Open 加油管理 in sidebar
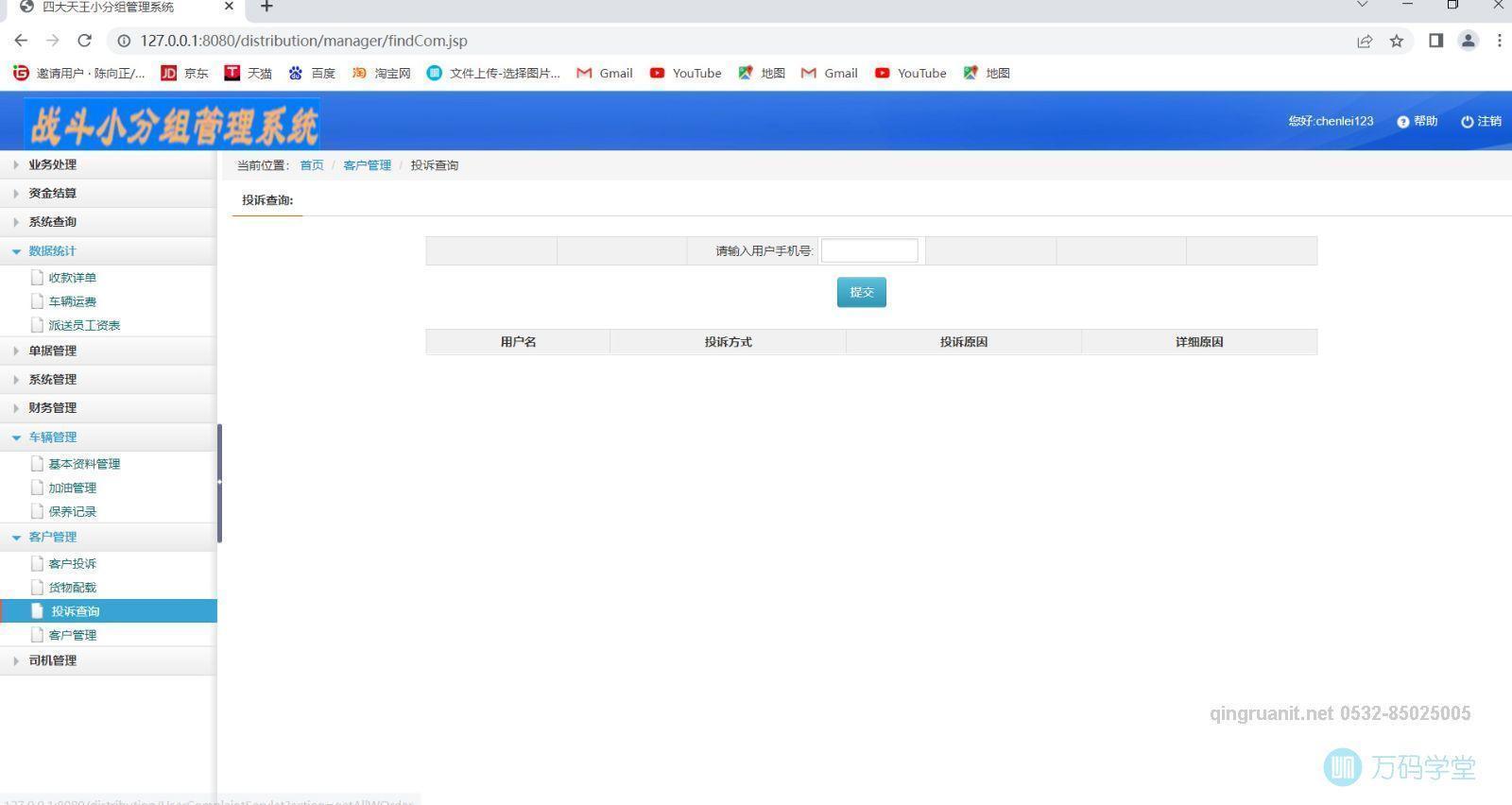 pos(72,488)
